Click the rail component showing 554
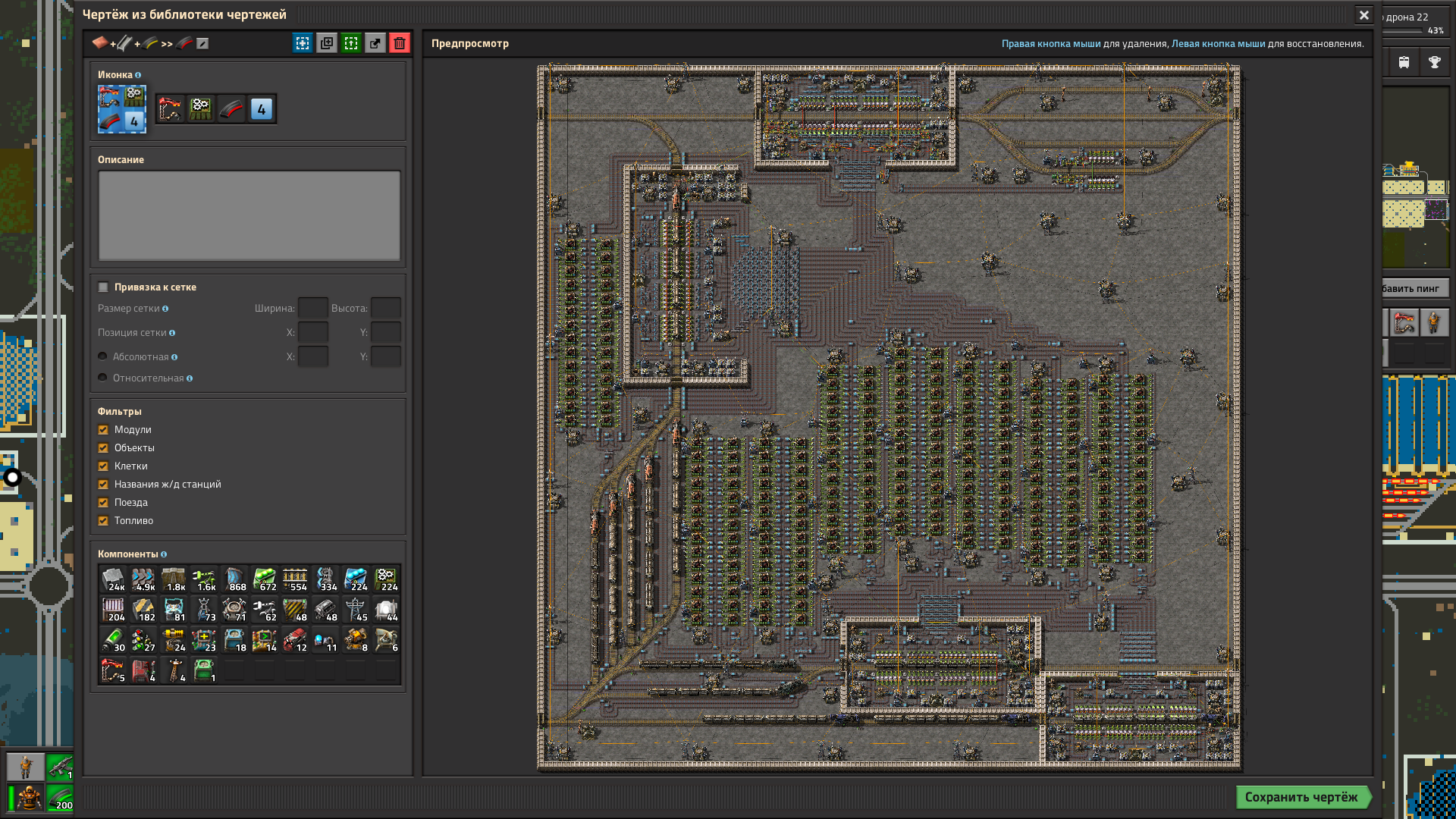Viewport: 1456px width, 819px height. [295, 579]
